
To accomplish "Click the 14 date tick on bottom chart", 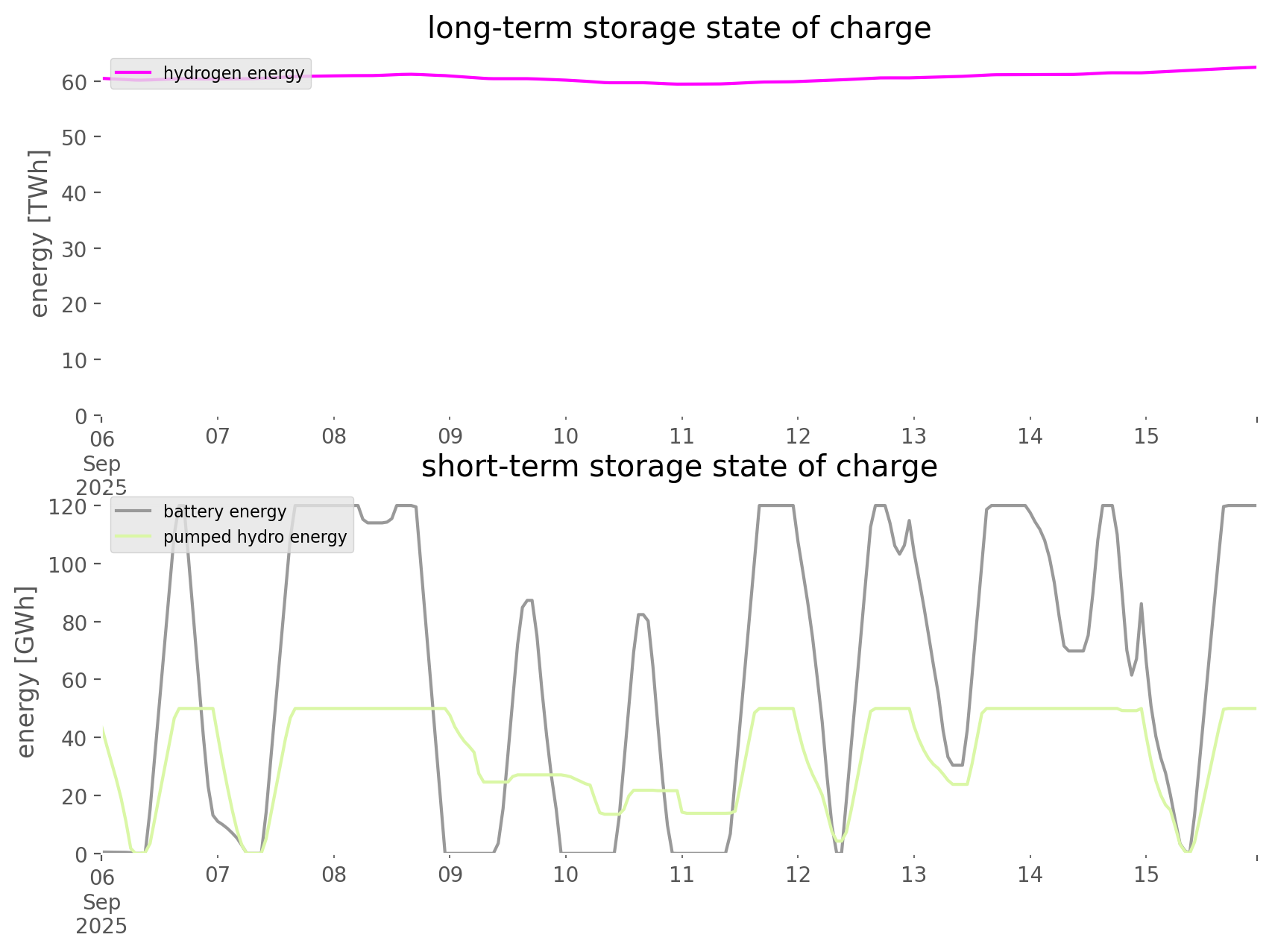I will tap(1030, 874).
